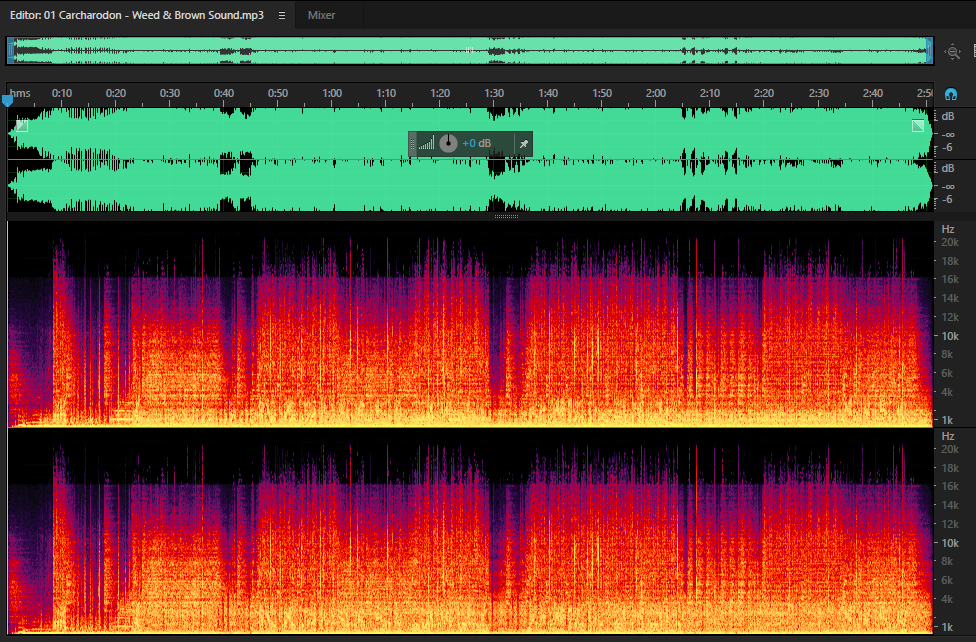This screenshot has height=642, width=976.
Task: Click the 2:20 mark on the timeline ruler
Action: (764, 93)
